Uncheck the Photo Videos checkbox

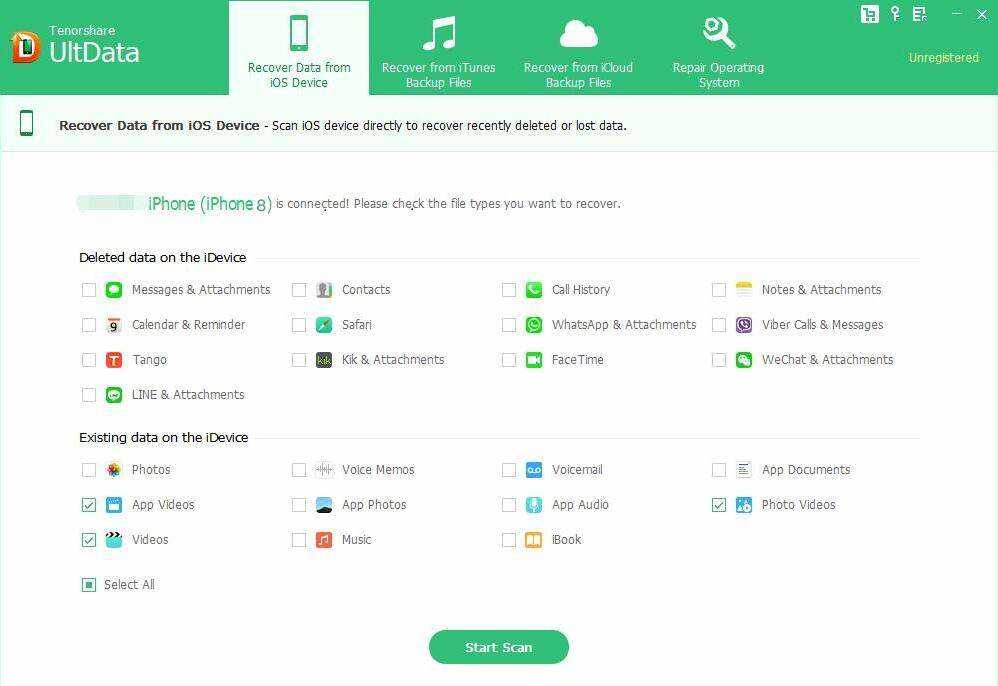tap(719, 505)
